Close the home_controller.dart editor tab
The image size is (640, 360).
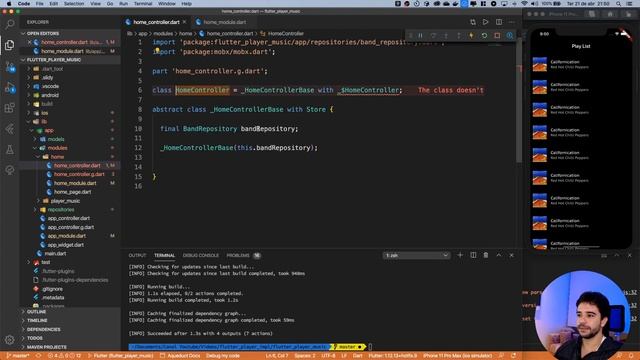[x=184, y=22]
